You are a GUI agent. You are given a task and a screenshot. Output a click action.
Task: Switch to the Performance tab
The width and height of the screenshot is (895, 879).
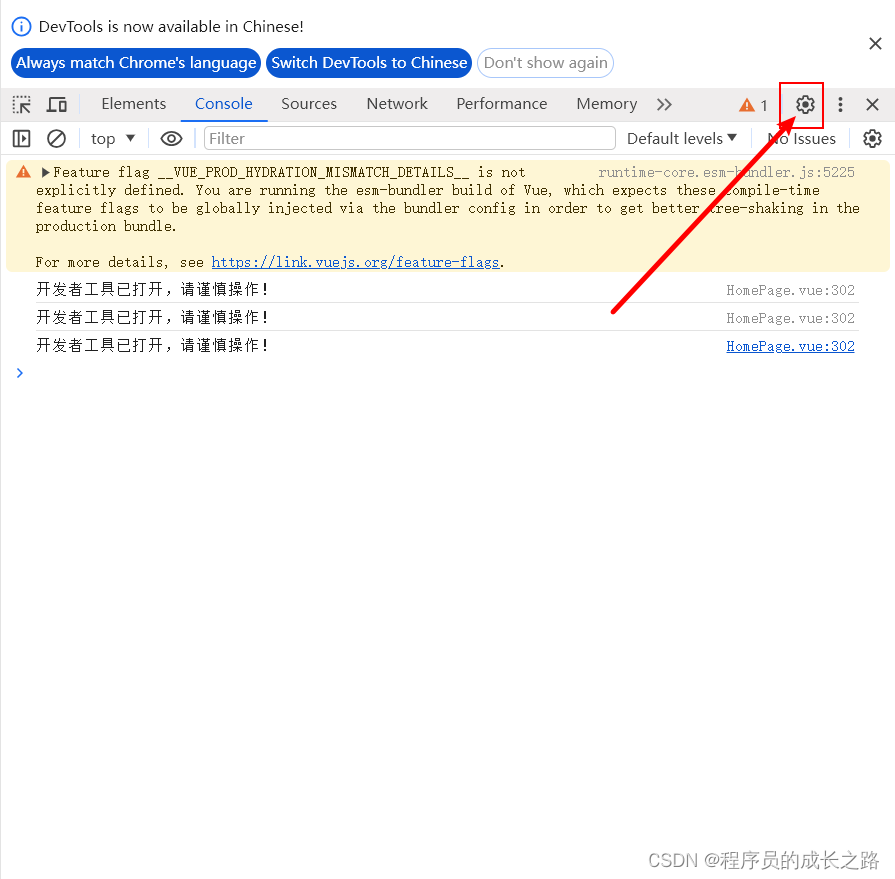(x=502, y=104)
